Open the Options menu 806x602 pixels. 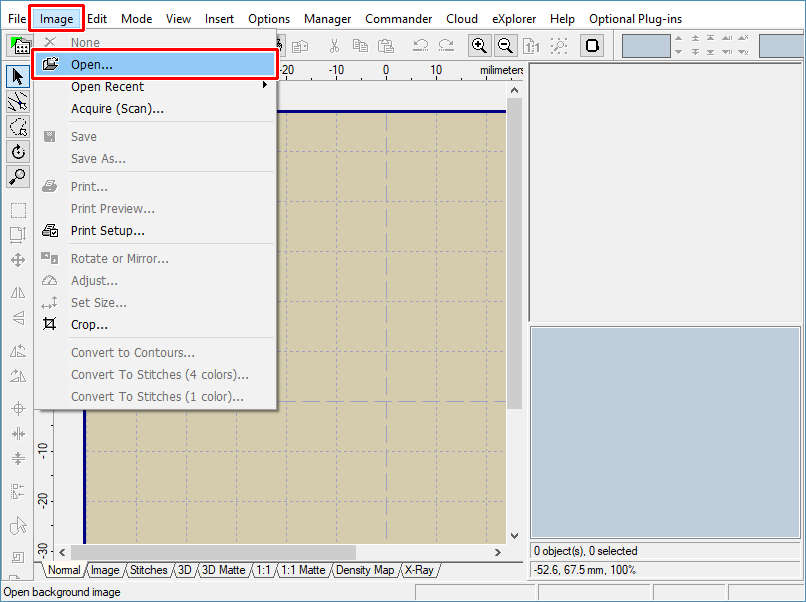269,19
